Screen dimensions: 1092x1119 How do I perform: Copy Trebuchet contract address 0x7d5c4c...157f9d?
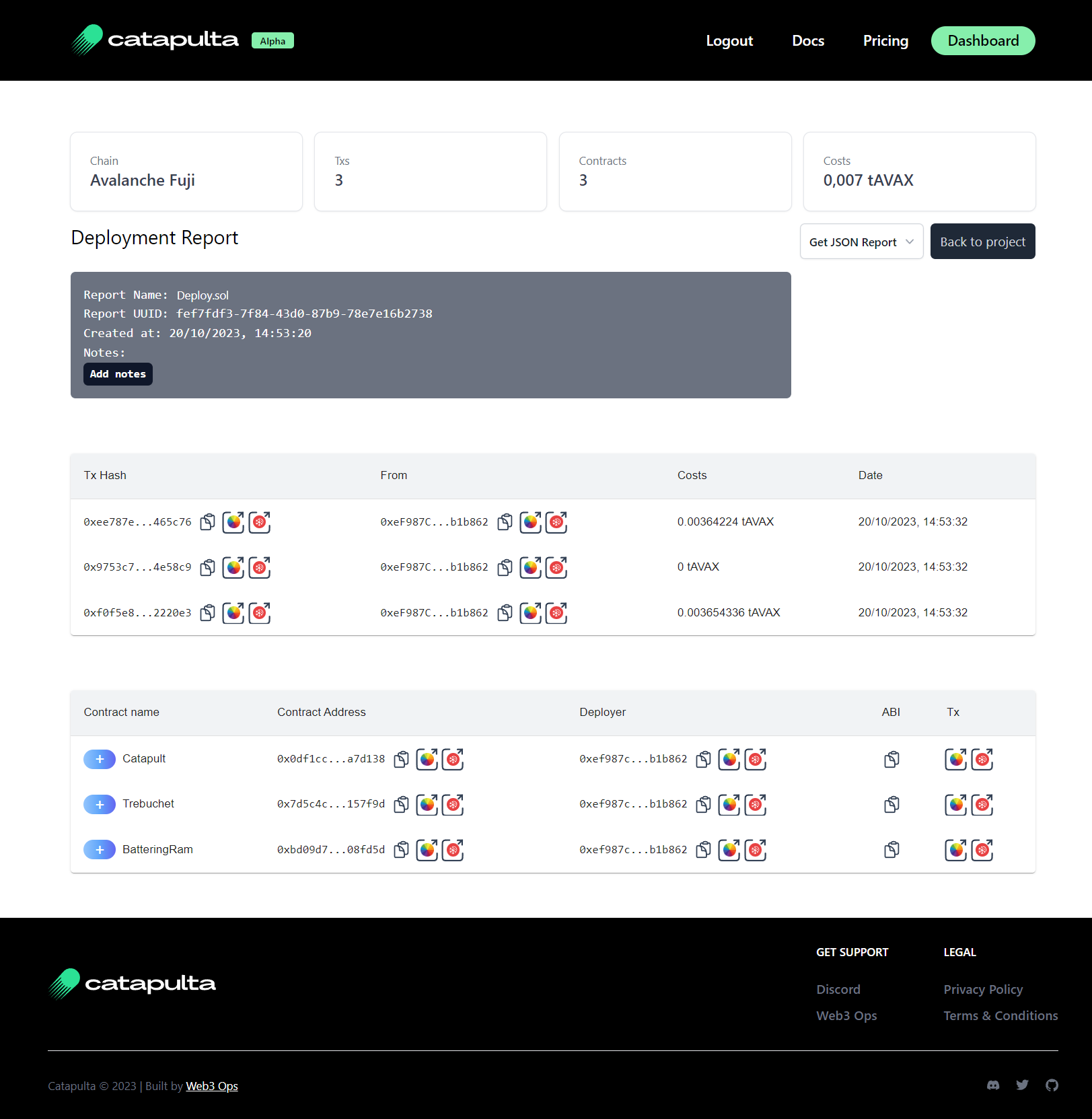click(401, 805)
